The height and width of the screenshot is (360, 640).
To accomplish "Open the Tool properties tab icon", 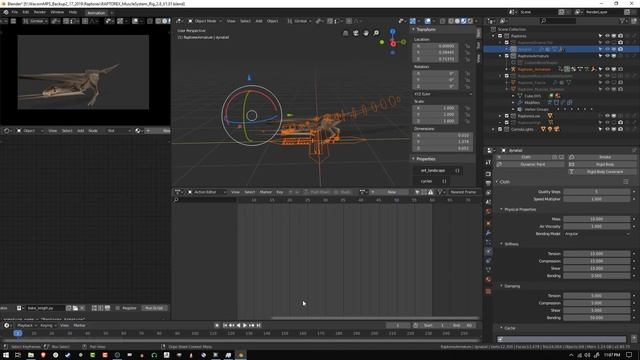I will [488, 162].
